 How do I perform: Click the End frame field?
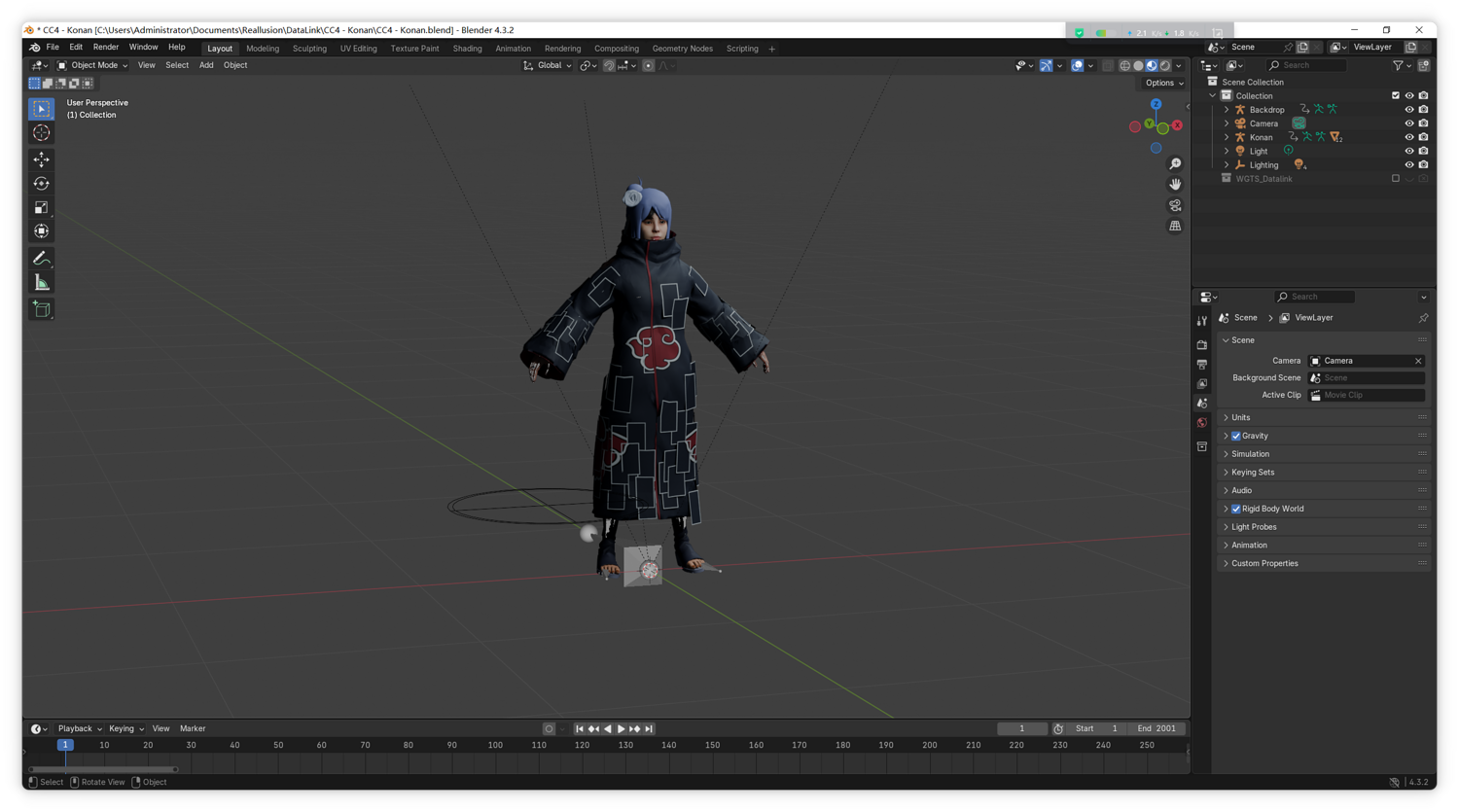1157,729
